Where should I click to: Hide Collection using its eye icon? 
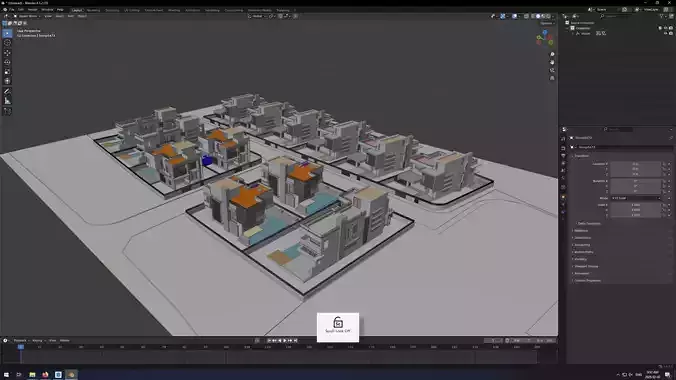pos(666,28)
